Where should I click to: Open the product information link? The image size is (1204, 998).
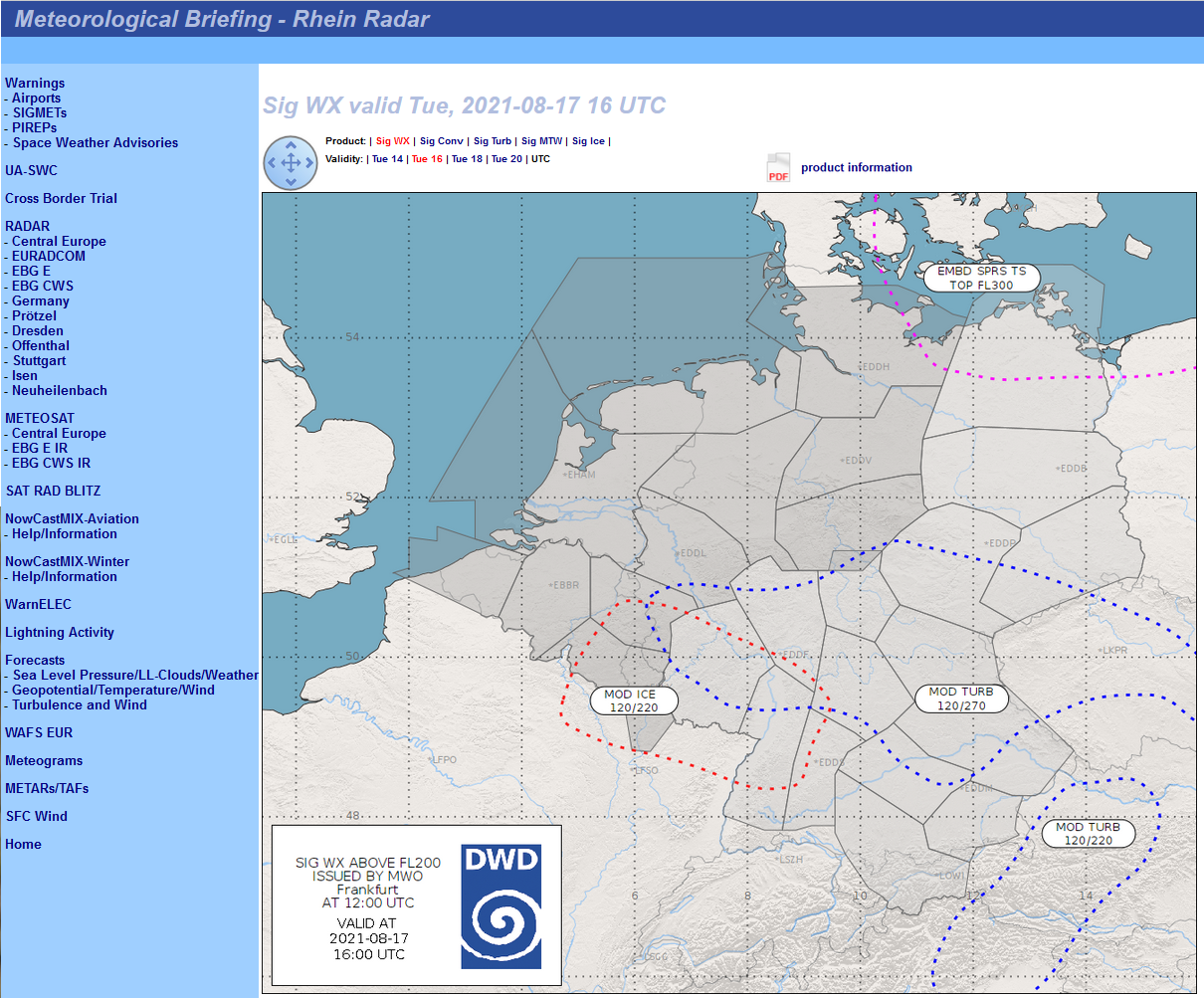(856, 168)
